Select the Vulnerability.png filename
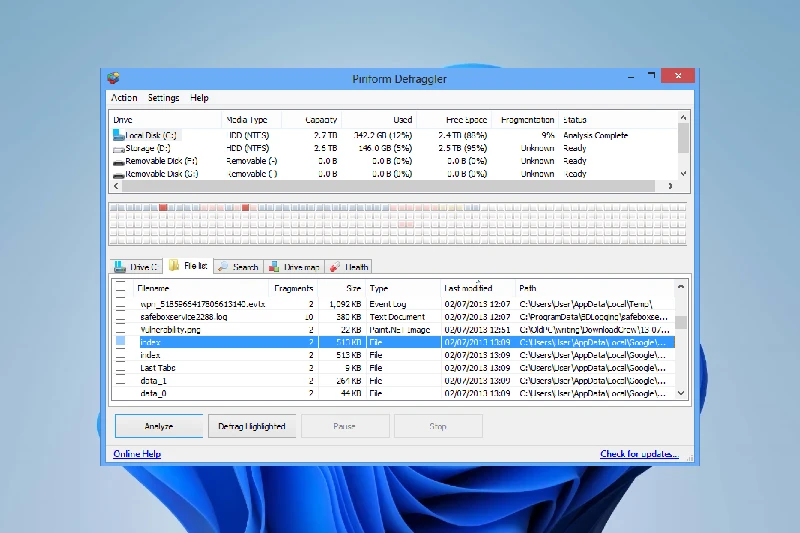Image resolution: width=800 pixels, height=533 pixels. tap(170, 329)
